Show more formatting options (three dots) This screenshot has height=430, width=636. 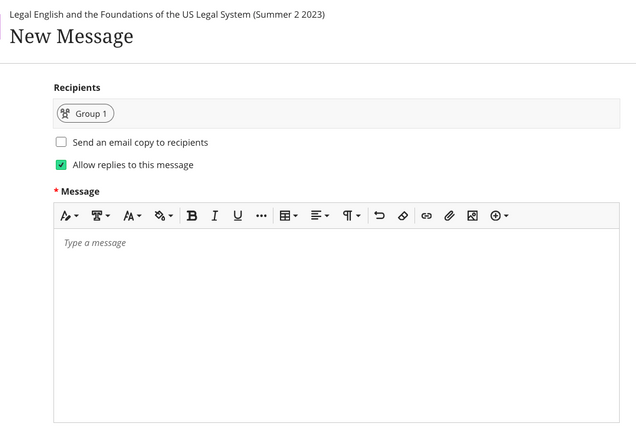click(261, 216)
